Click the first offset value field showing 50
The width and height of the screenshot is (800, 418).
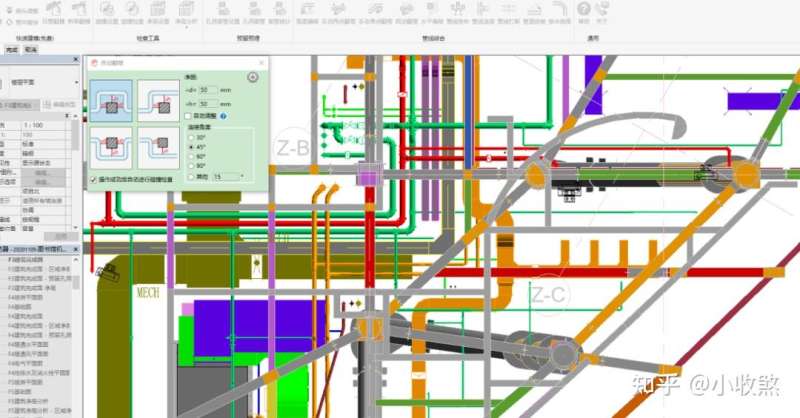point(208,90)
